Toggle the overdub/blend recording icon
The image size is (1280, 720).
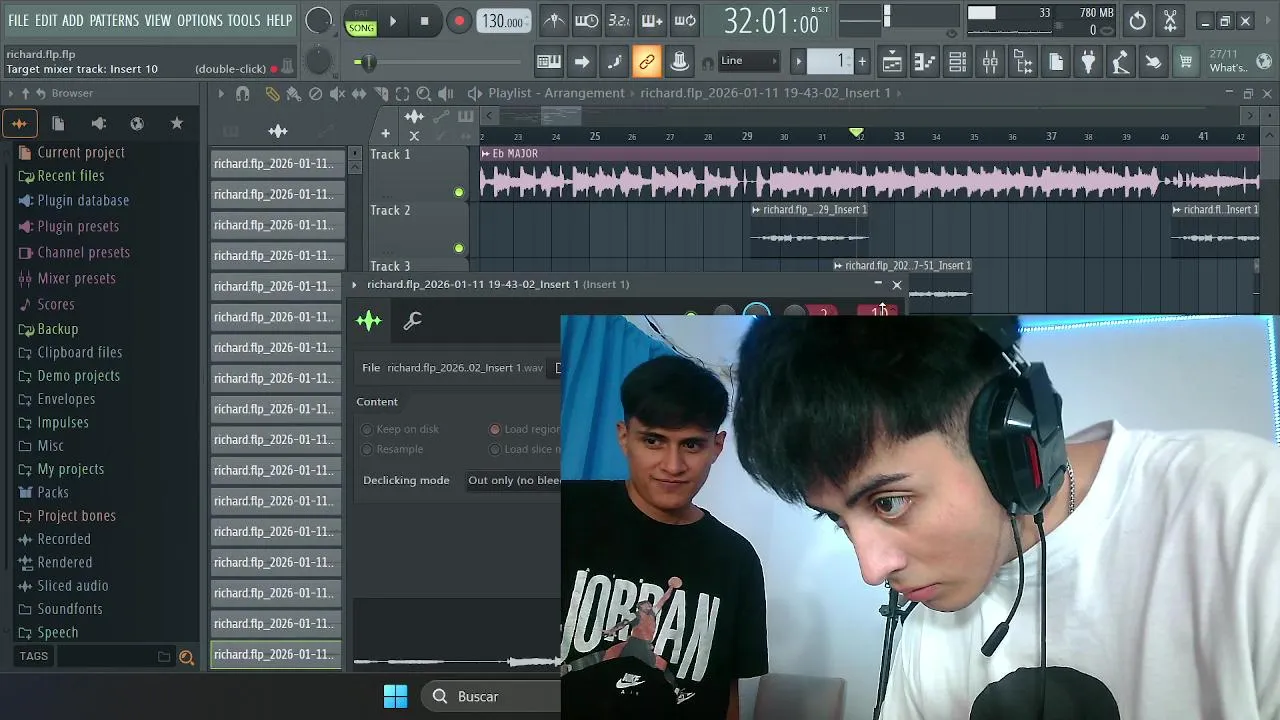coord(652,21)
